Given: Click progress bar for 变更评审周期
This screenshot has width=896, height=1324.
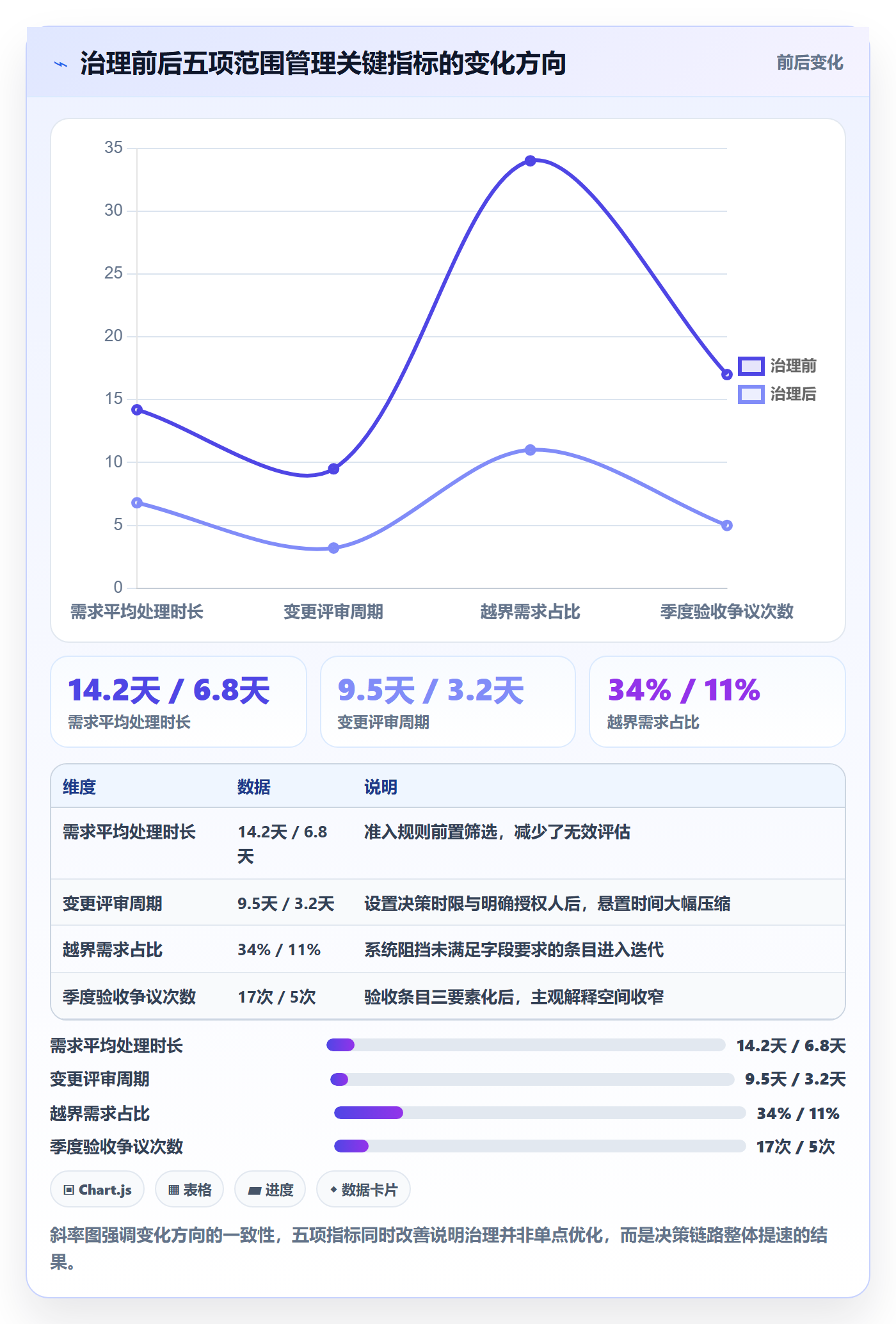Looking at the screenshot, I should pyautogui.click(x=532, y=1079).
